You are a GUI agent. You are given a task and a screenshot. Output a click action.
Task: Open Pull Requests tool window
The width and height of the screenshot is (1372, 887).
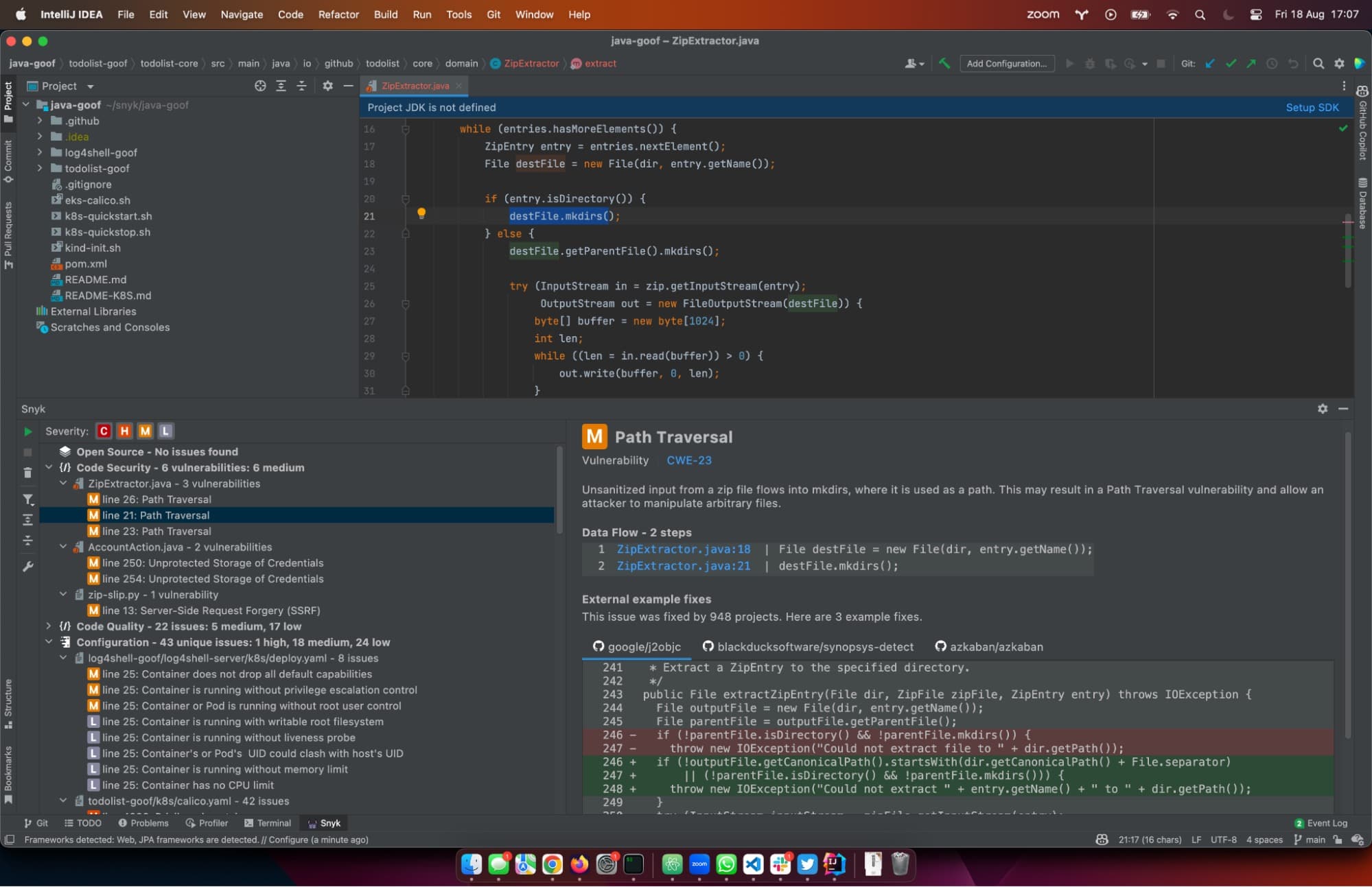click(x=8, y=234)
